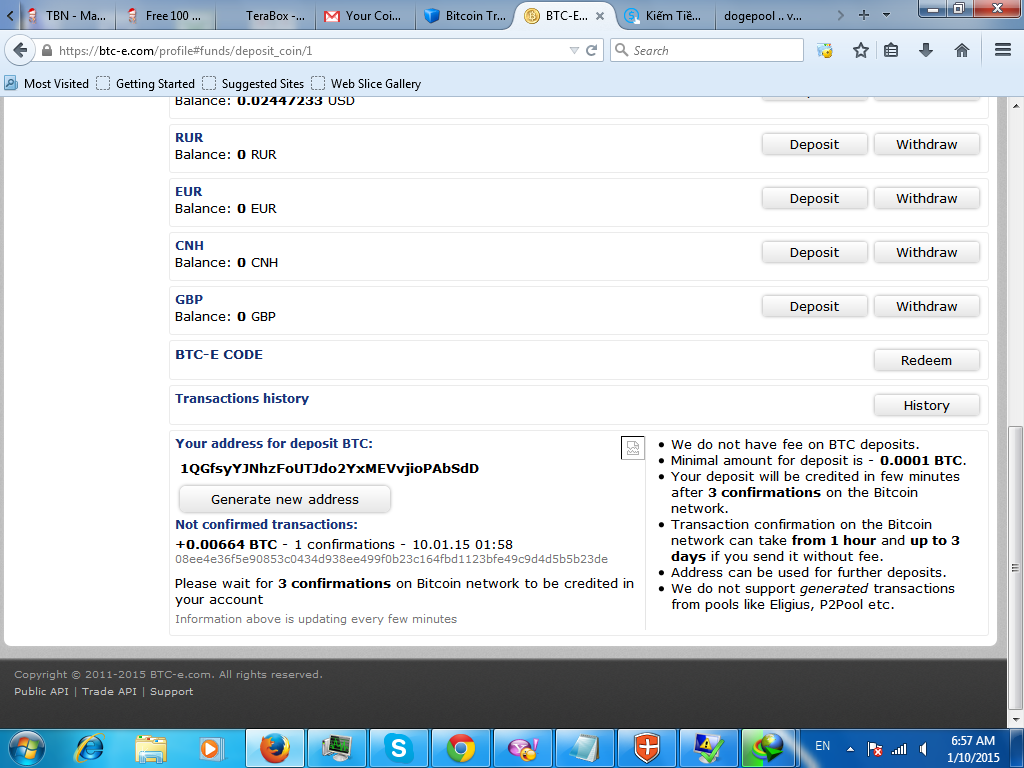Reload the page with the refresh icon
This screenshot has width=1024, height=768.
pyautogui.click(x=592, y=50)
